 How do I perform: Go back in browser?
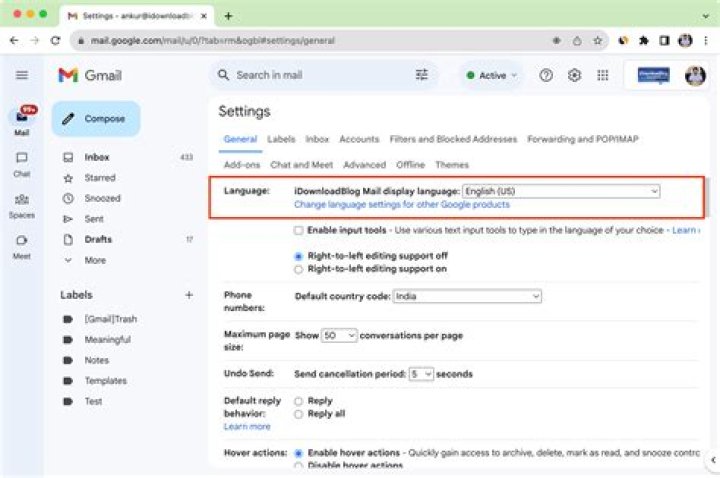(14, 40)
